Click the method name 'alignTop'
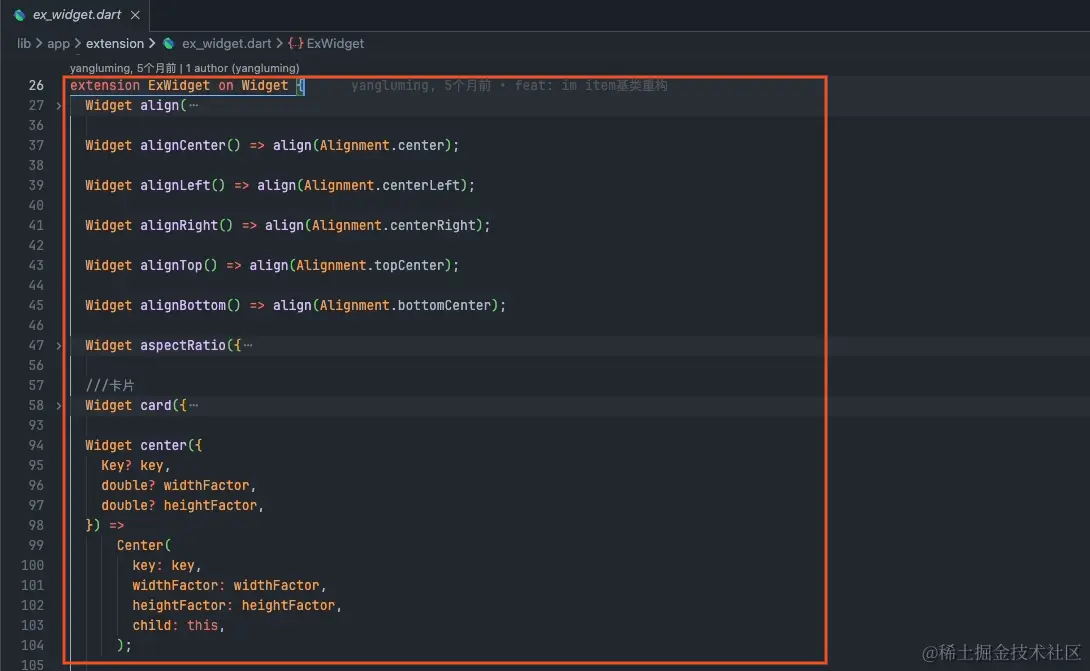 point(171,266)
